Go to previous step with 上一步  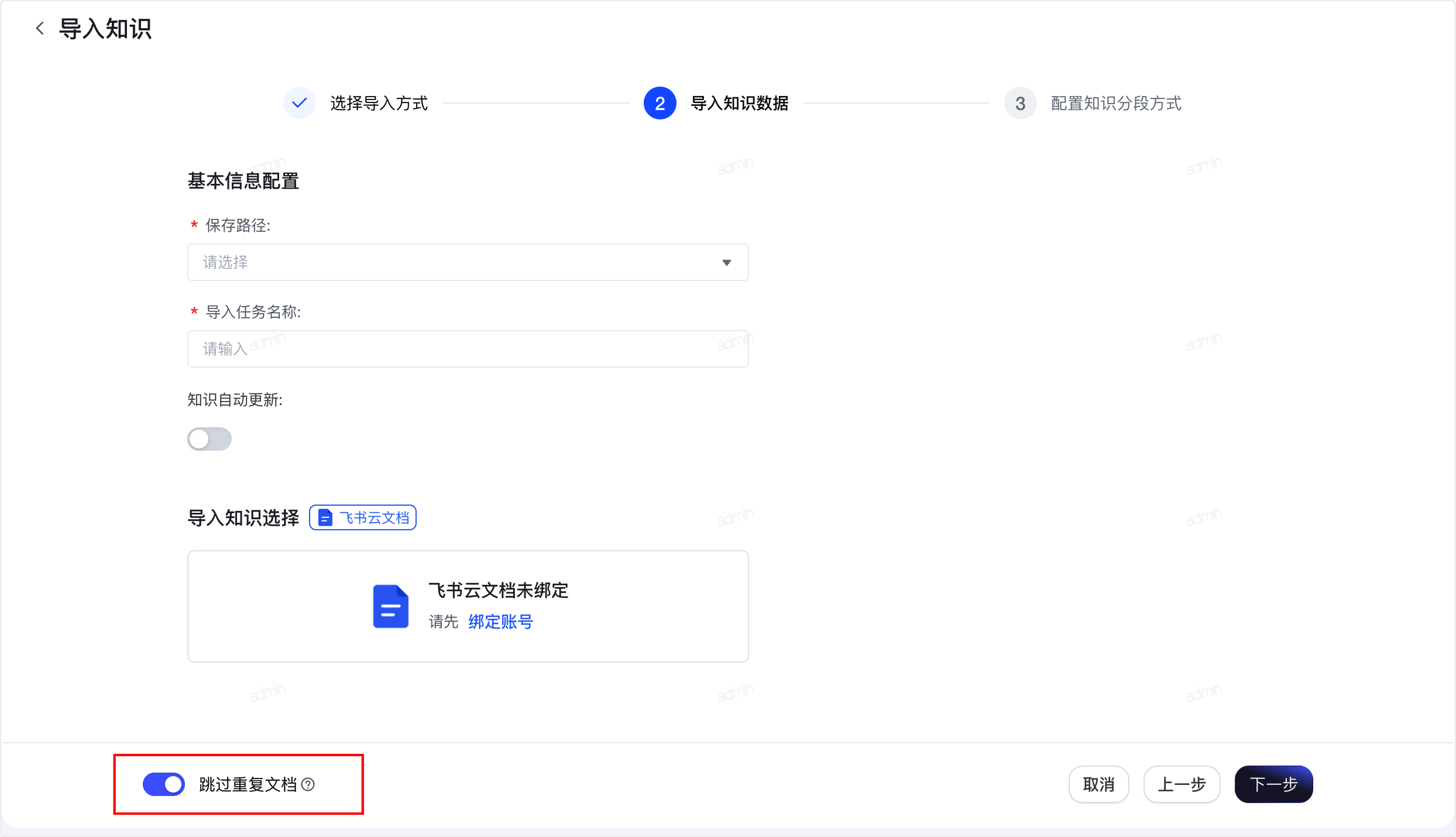tap(1182, 784)
